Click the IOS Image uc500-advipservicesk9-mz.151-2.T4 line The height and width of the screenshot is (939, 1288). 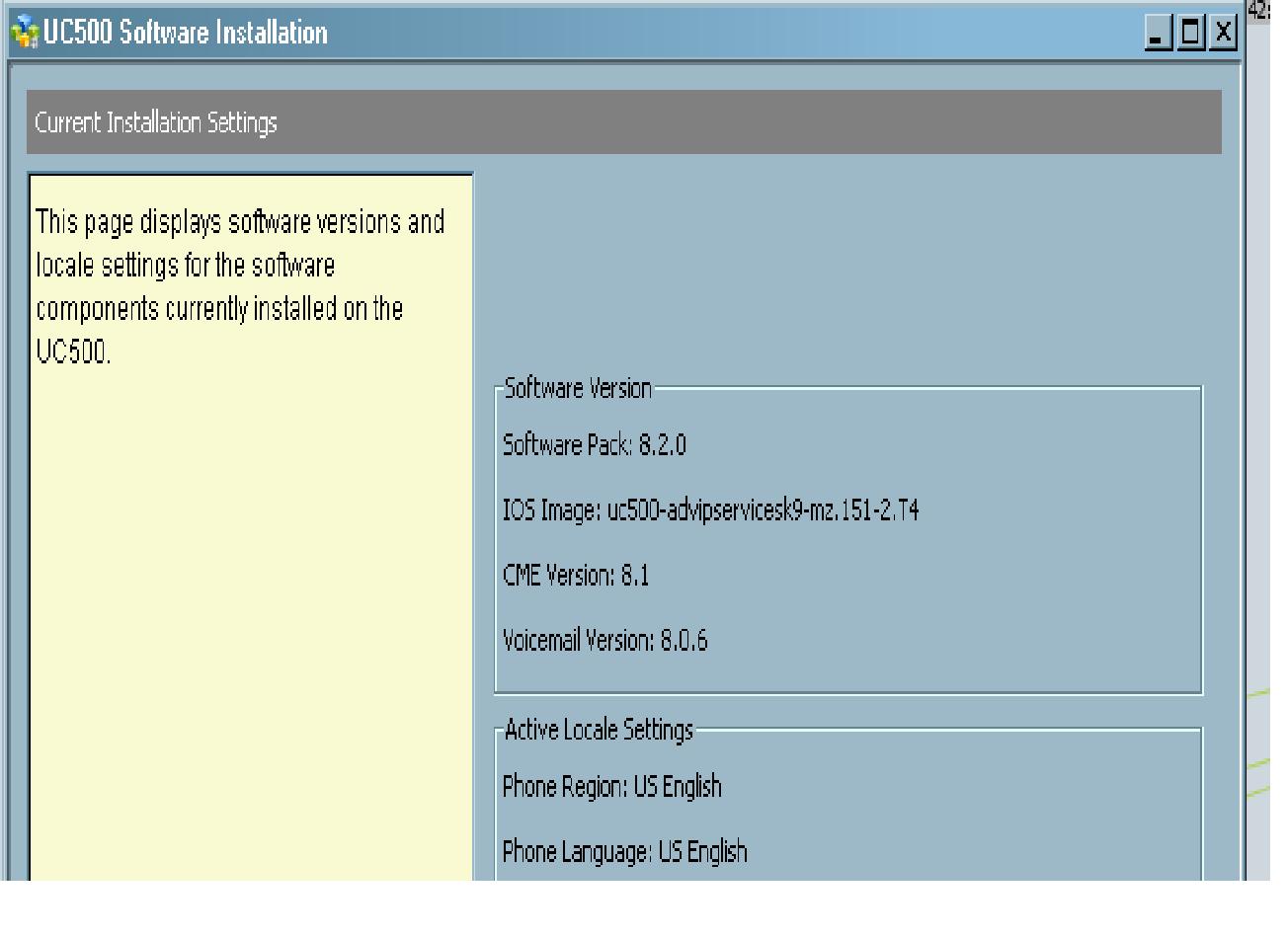pos(711,510)
